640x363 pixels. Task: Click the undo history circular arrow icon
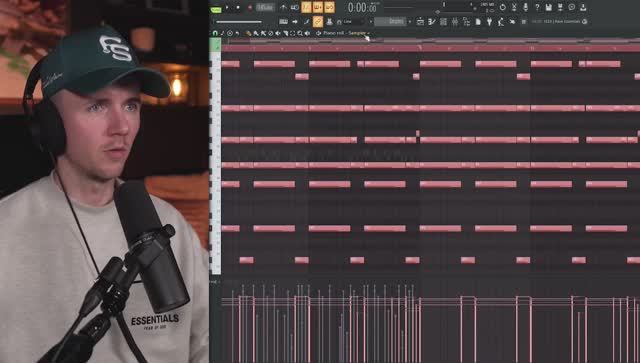pos(503,7)
